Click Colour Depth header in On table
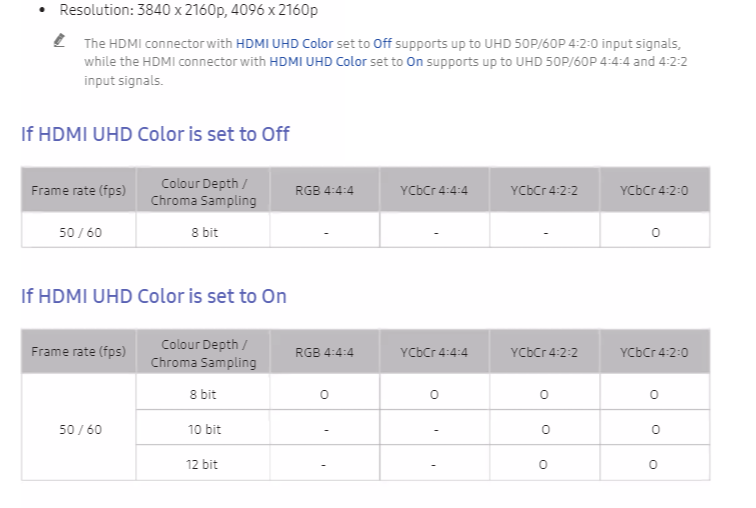 (x=203, y=352)
